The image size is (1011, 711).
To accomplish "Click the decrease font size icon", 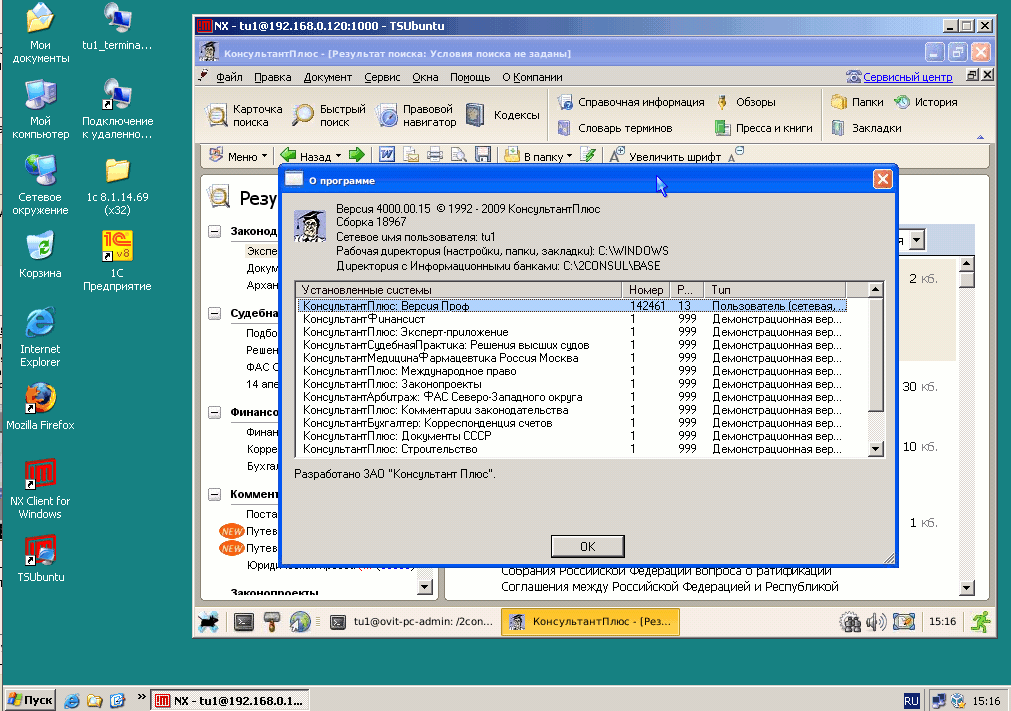I will [736, 155].
